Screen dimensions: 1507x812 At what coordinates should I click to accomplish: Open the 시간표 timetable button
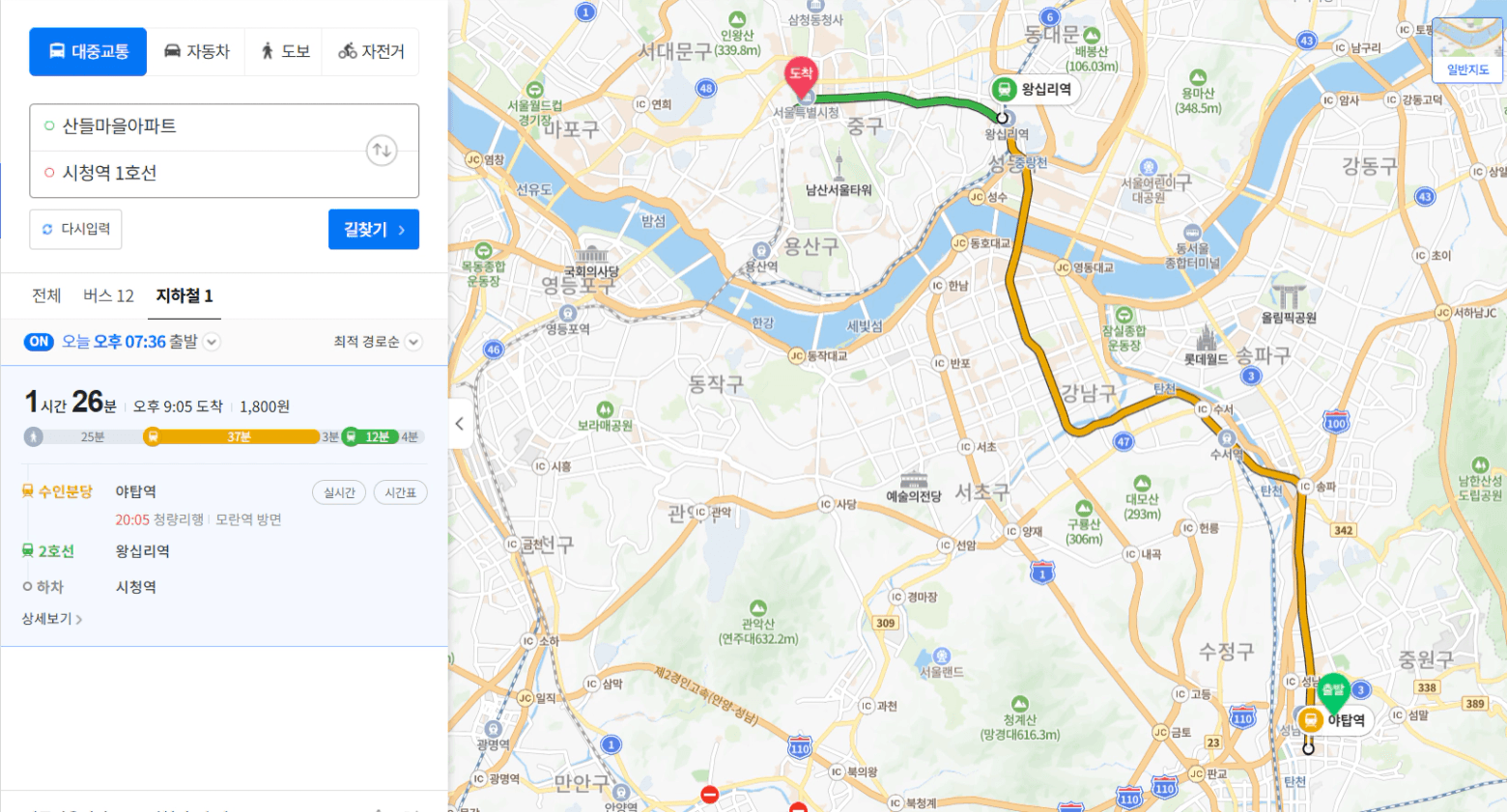click(x=400, y=492)
